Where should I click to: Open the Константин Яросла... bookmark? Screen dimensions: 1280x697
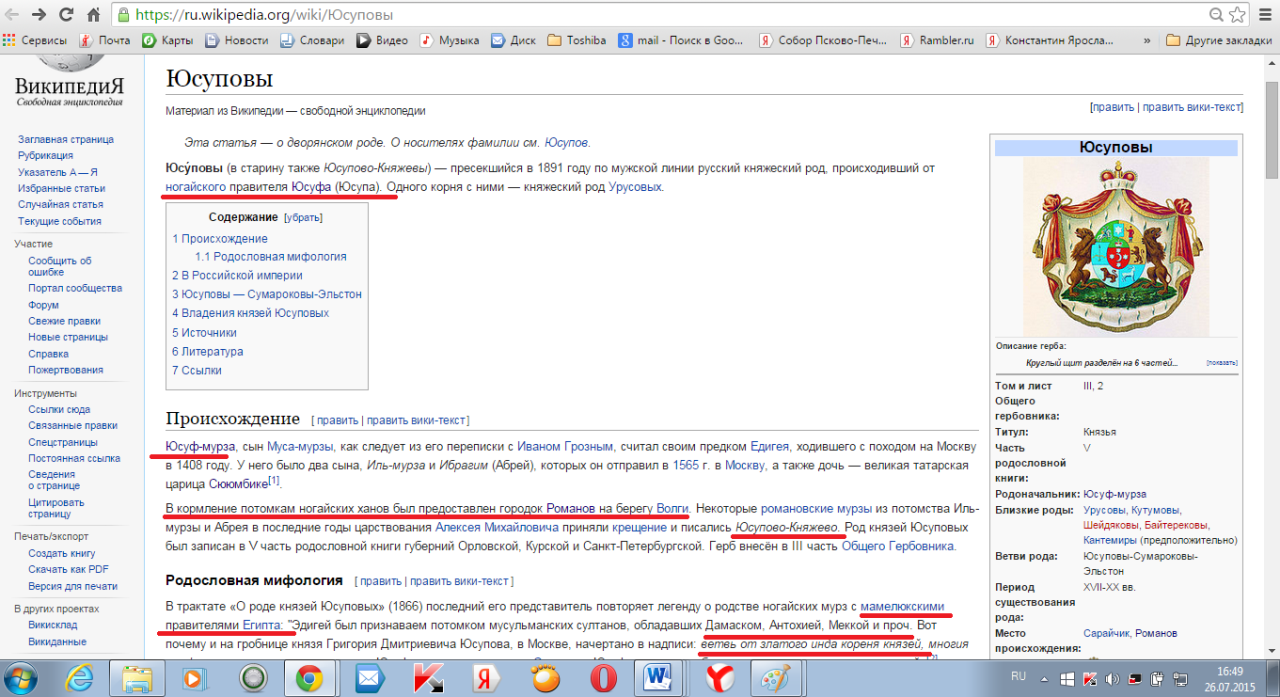coord(1049,40)
